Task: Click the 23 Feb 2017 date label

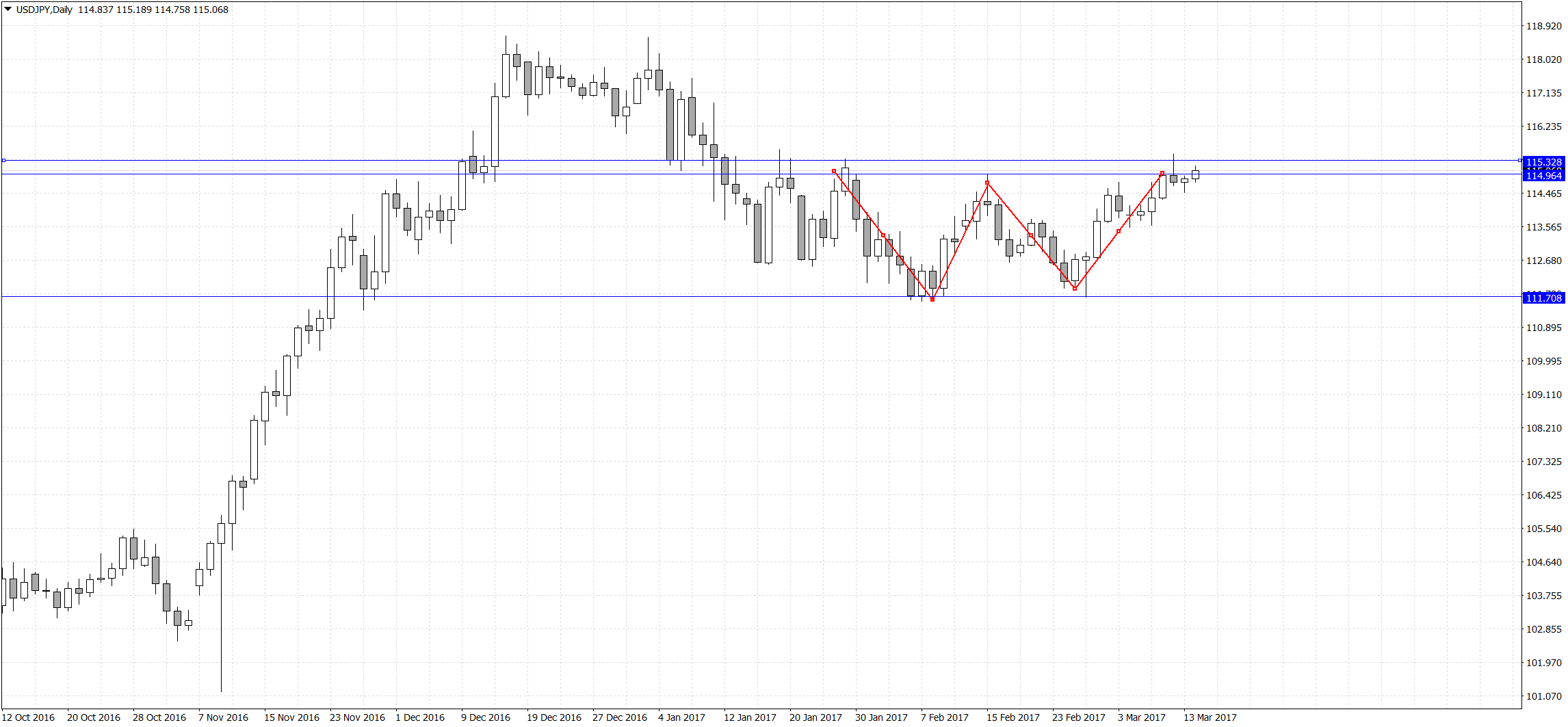Action: (x=1079, y=717)
